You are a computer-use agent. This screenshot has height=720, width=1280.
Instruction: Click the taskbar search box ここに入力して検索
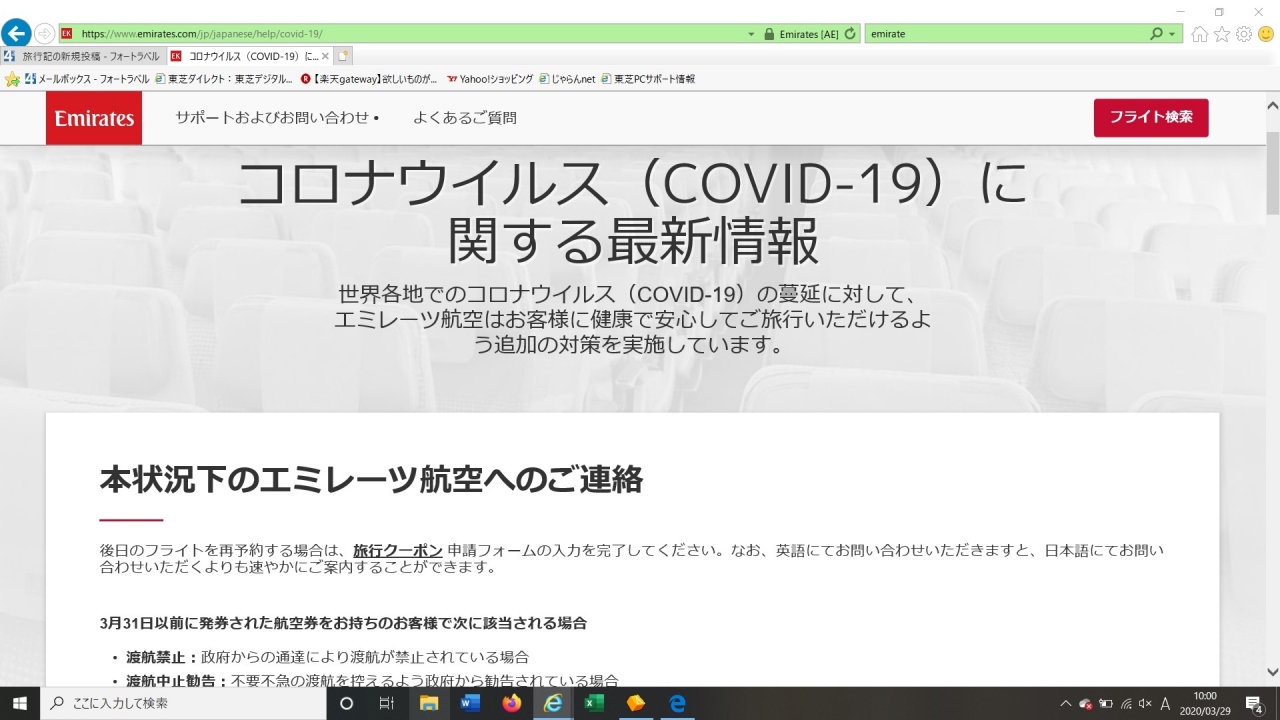tap(183, 703)
